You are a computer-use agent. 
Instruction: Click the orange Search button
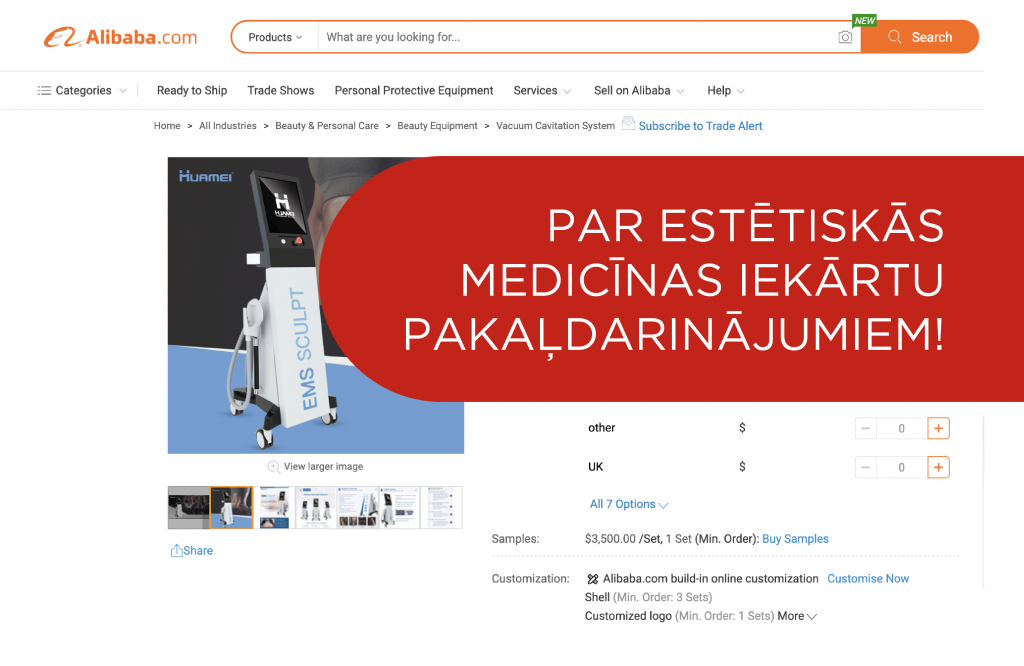pos(920,37)
